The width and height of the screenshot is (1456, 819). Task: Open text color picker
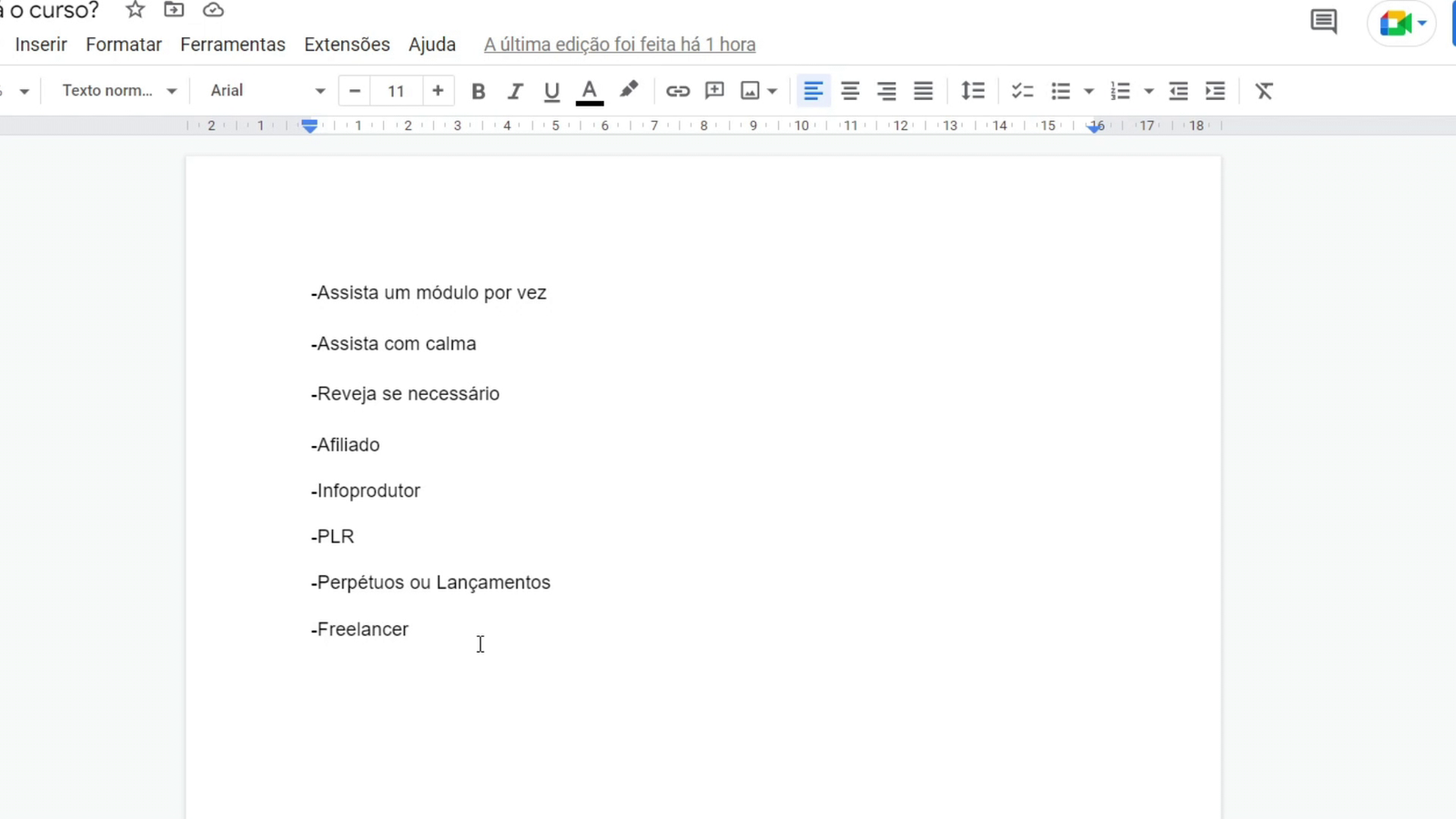pos(590,91)
